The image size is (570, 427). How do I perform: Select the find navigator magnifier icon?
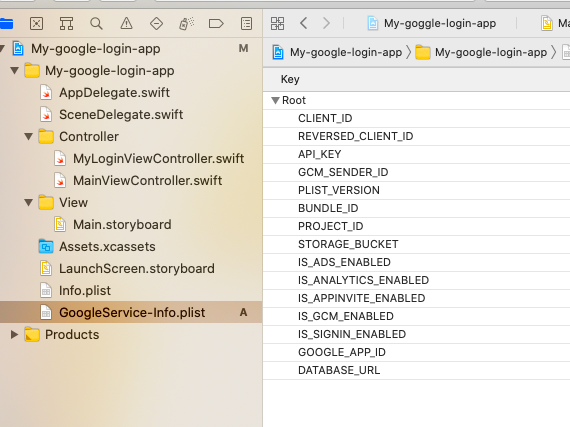[x=96, y=24]
